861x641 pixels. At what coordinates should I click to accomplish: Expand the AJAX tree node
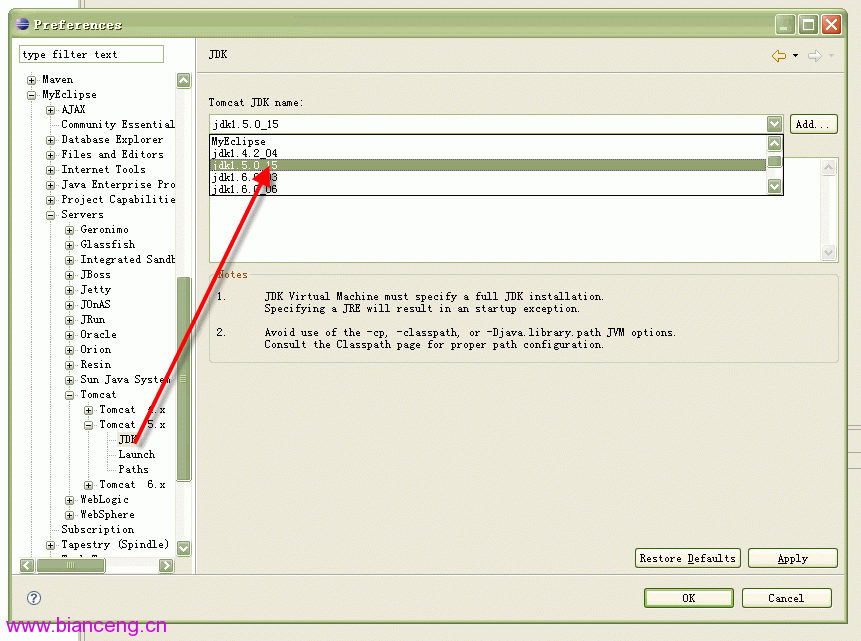(51, 110)
